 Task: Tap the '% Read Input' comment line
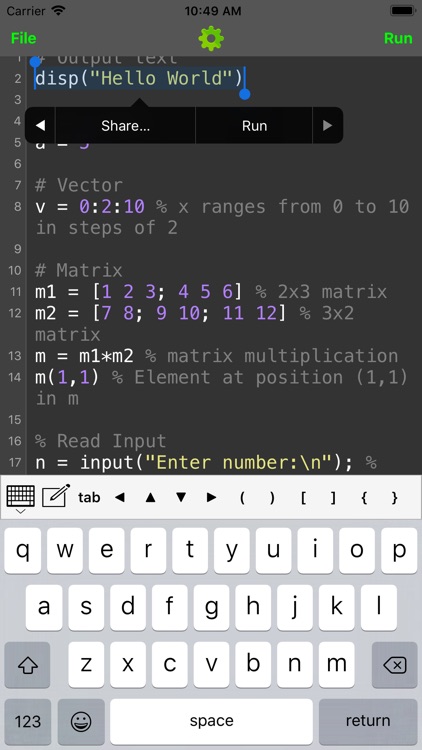100,441
